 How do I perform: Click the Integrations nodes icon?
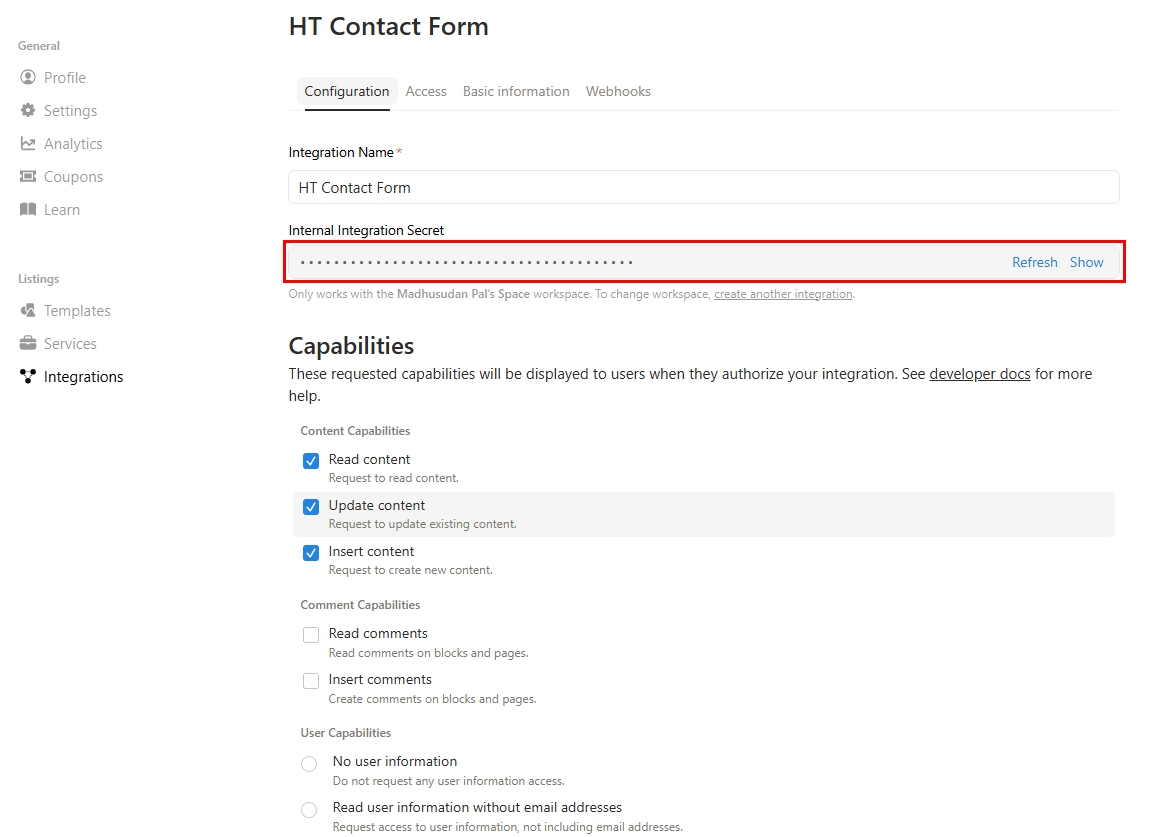coord(28,377)
